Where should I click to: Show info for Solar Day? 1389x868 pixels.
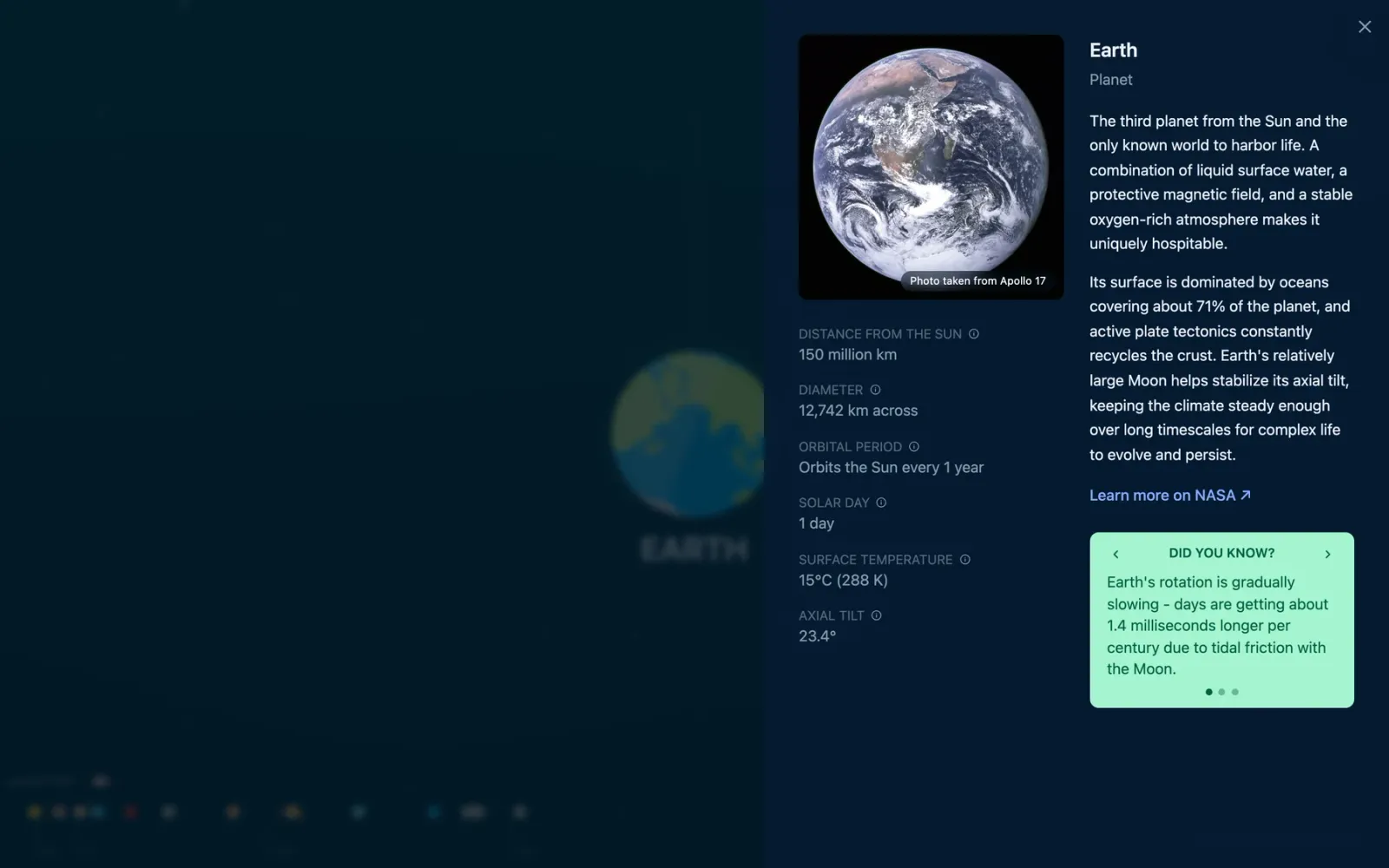[x=881, y=503]
